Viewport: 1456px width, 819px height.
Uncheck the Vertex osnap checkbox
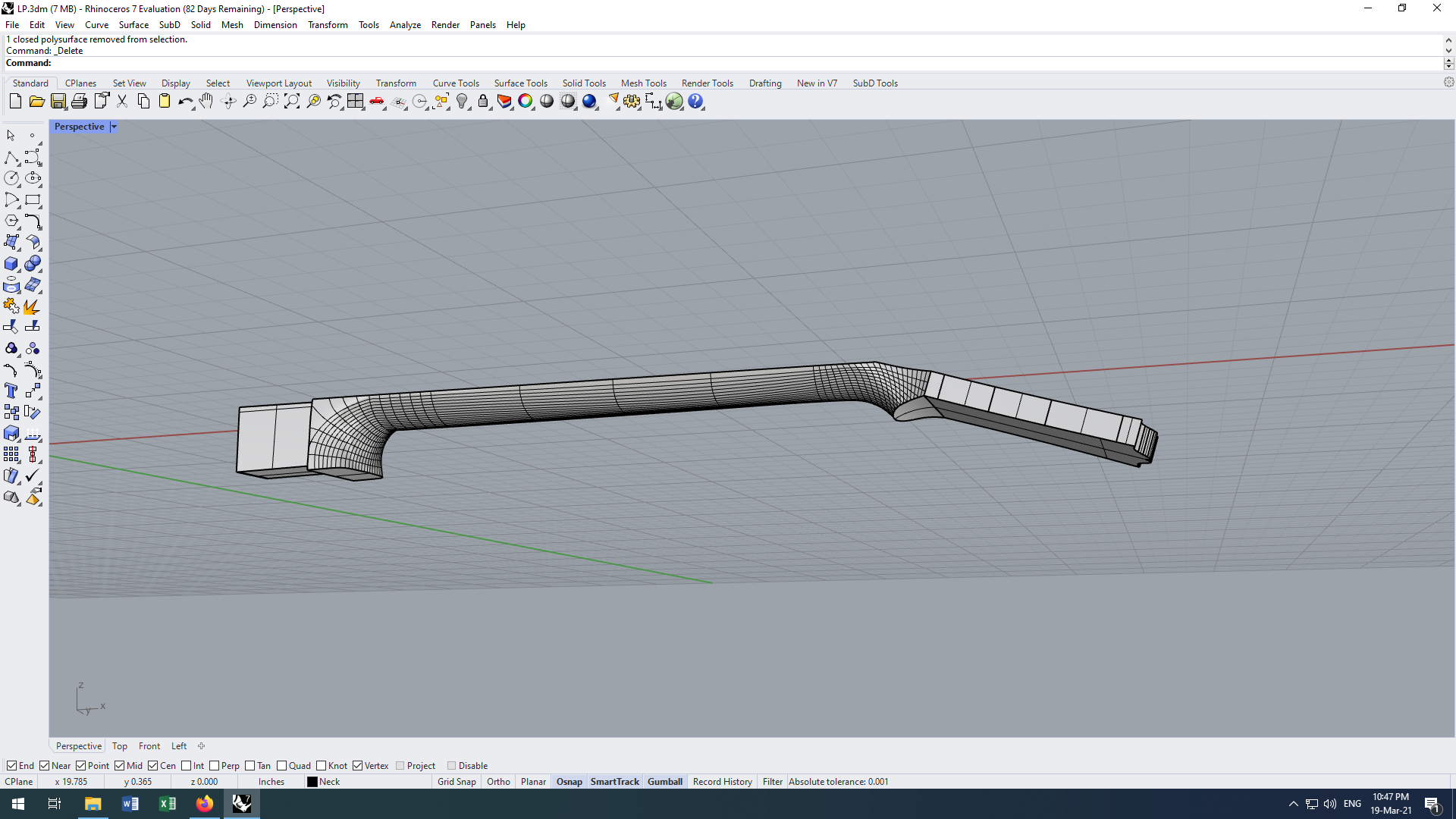tap(358, 766)
